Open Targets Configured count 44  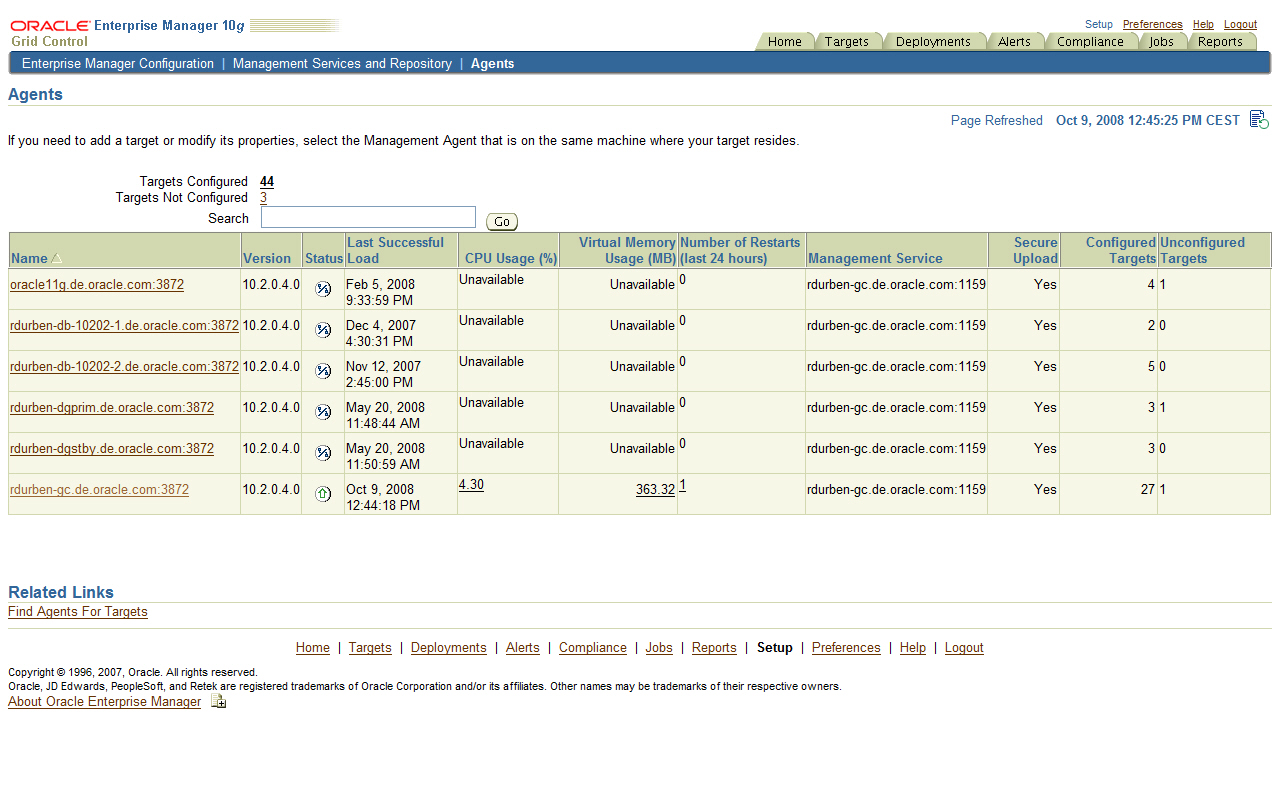pyautogui.click(x=267, y=182)
